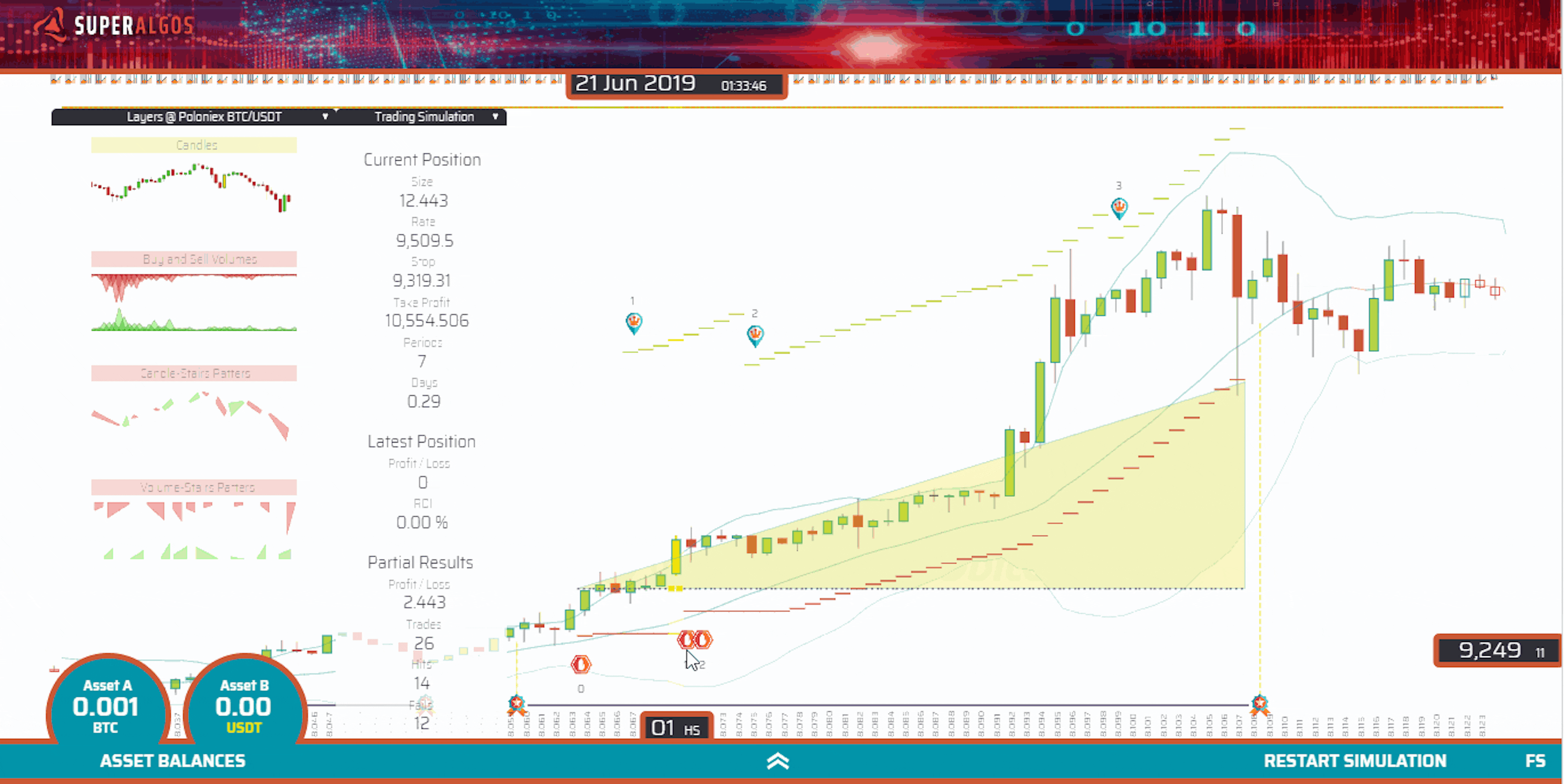
Task: Click RESTART SIMULATION
Action: pos(1356,760)
